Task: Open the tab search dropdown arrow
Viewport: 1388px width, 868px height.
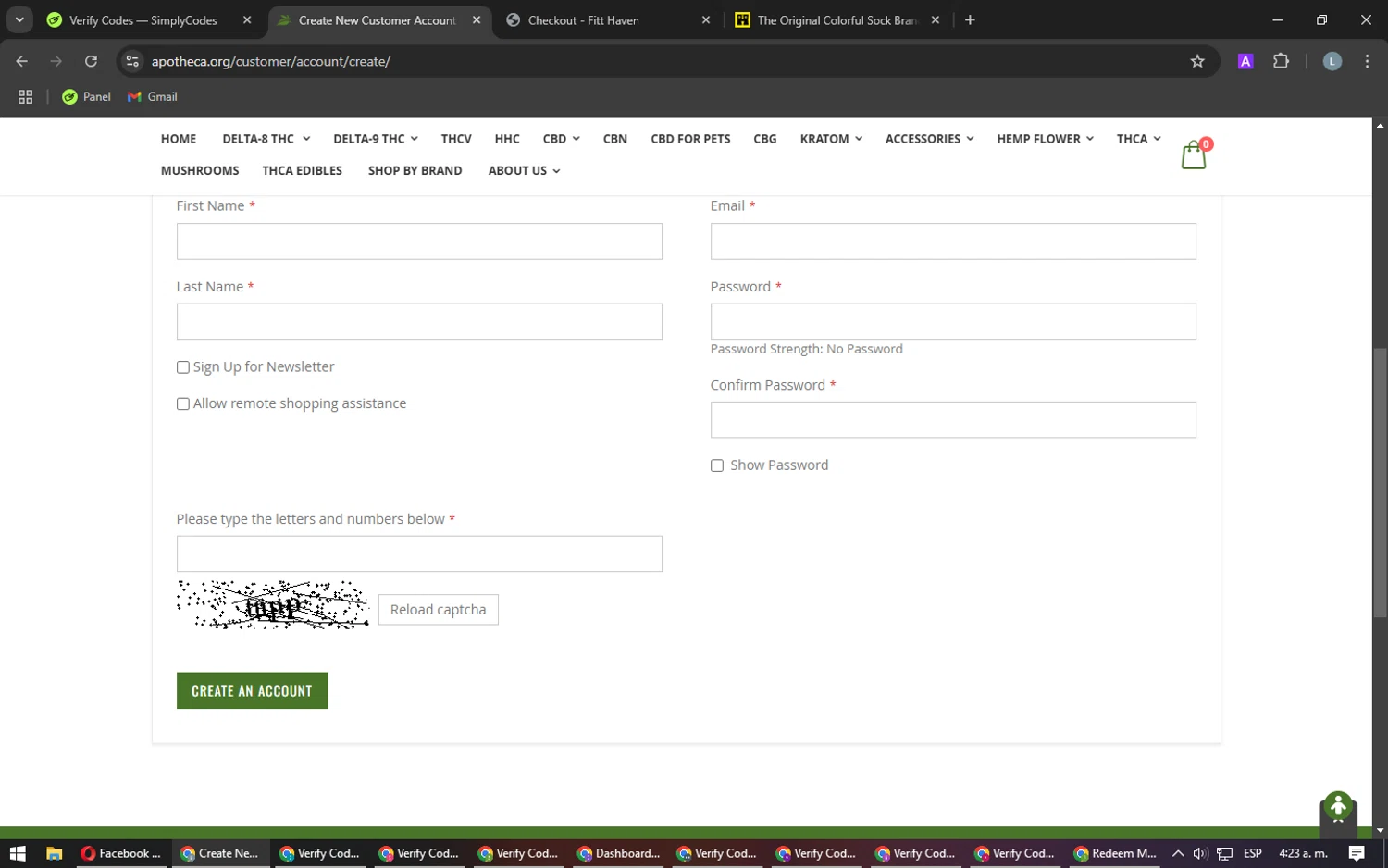Action: coord(19,19)
